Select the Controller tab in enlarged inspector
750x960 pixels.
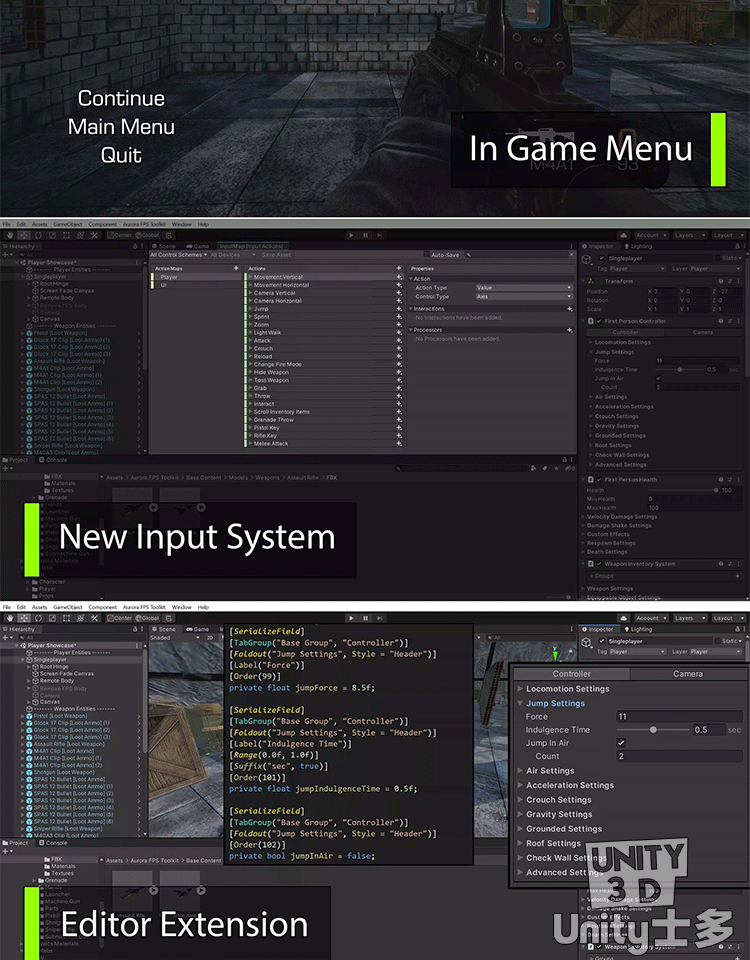[571, 673]
